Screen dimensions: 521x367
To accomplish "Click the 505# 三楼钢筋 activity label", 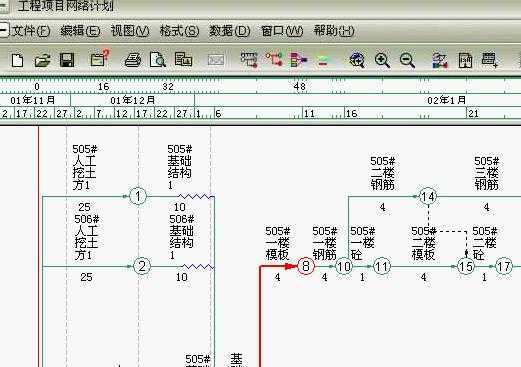I will (x=487, y=173).
